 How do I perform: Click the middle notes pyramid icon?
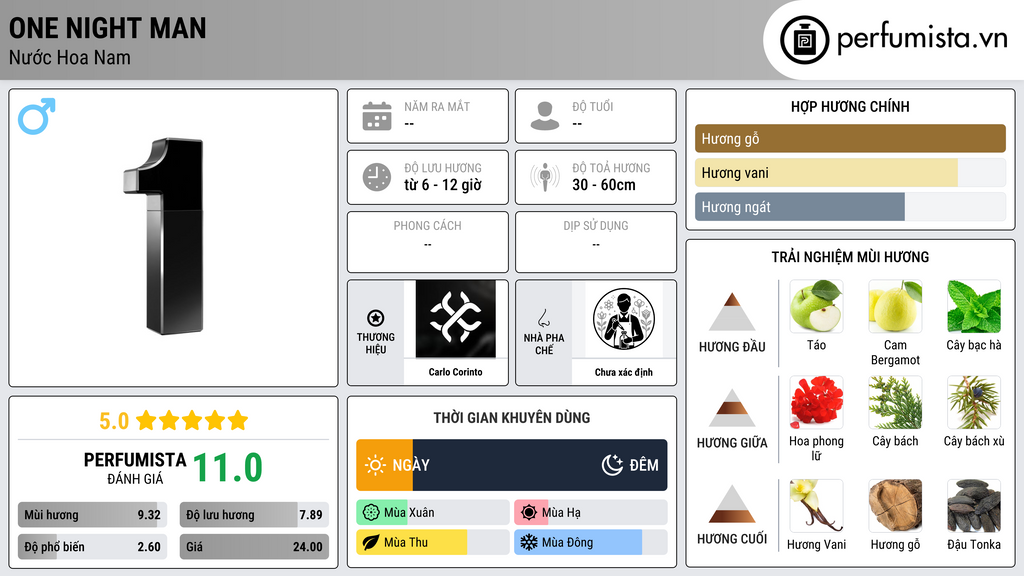[732, 408]
